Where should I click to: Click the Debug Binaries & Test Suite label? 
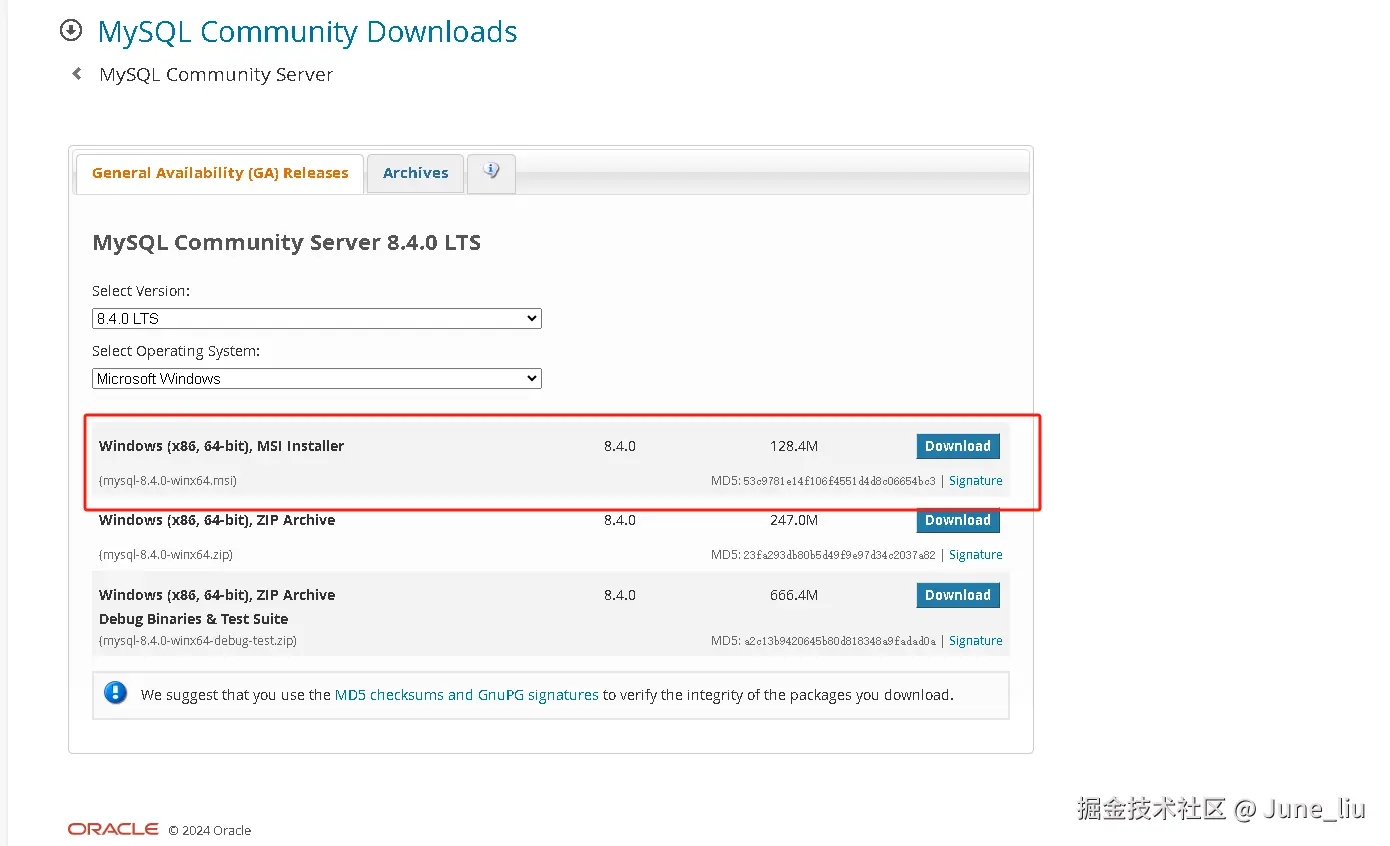pyautogui.click(x=193, y=619)
